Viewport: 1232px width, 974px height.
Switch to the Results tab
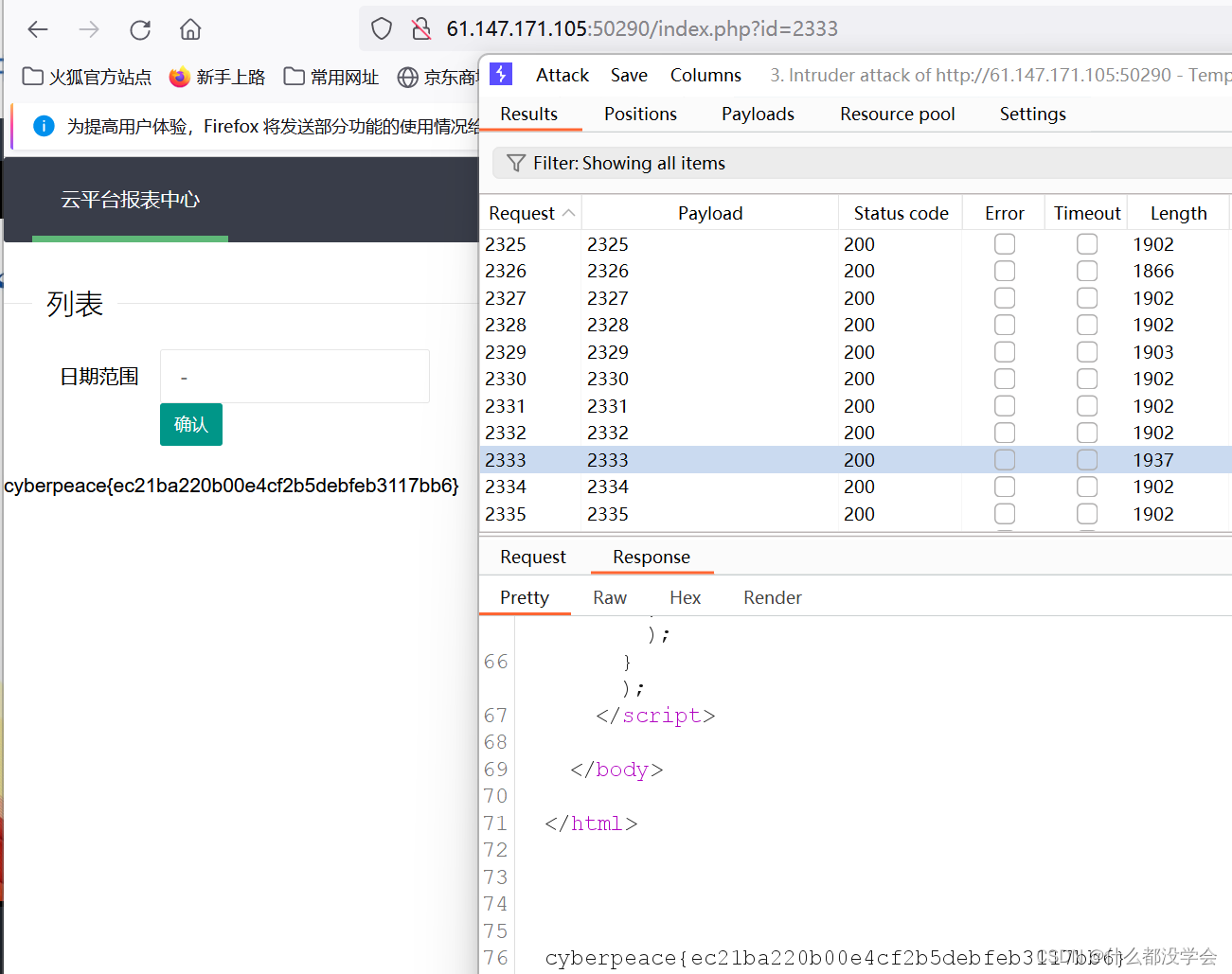[x=528, y=114]
